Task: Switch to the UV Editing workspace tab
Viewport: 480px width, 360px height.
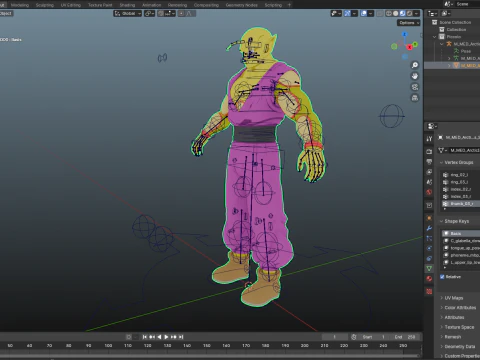Action: click(x=71, y=5)
